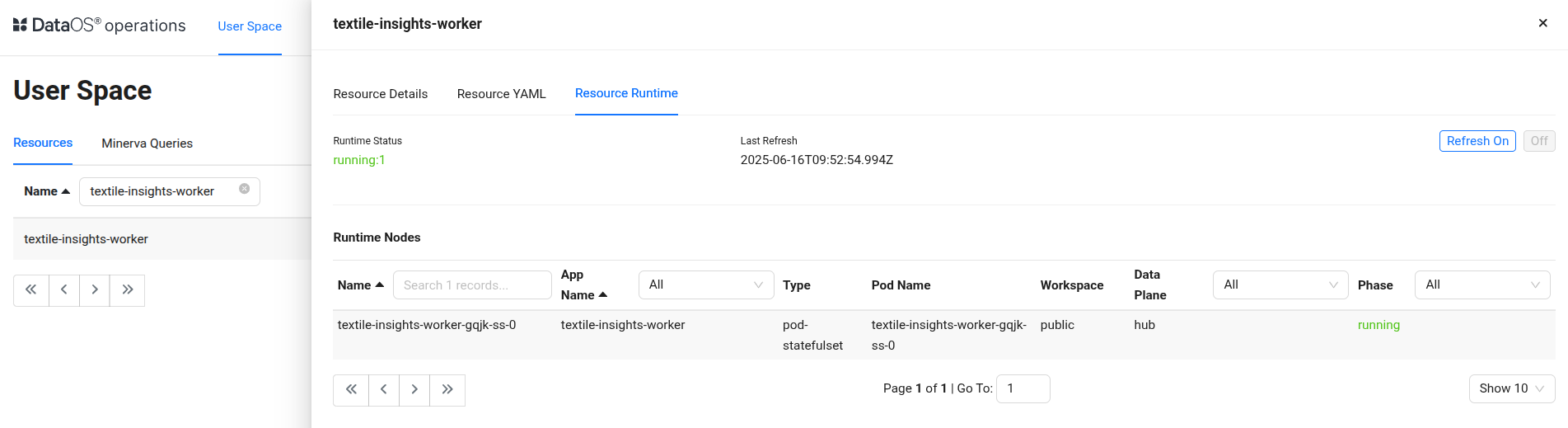Jump to first page of Runtime Nodes
The image size is (1568, 428).
(351, 390)
